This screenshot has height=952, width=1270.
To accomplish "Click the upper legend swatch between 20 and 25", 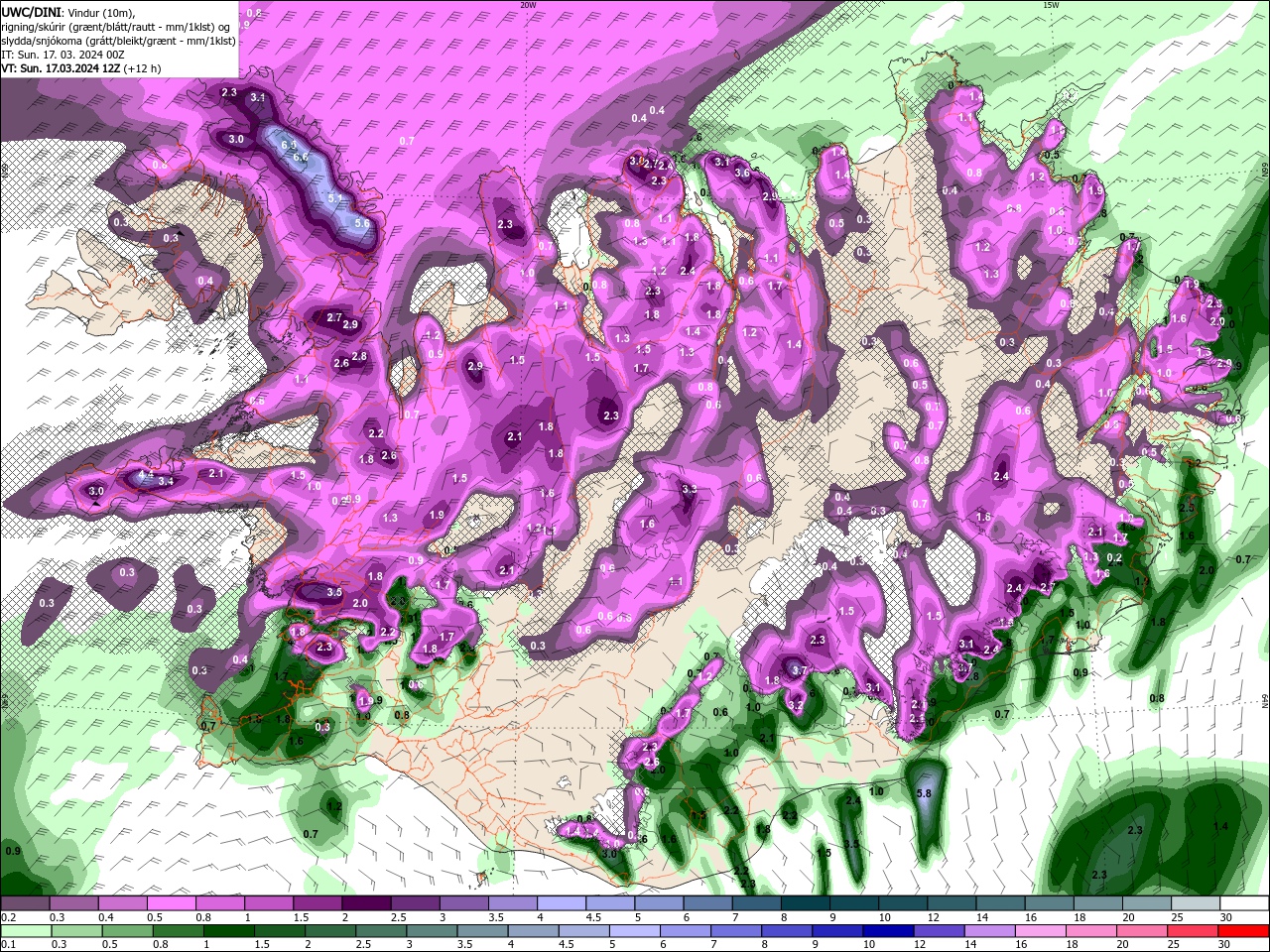I will pyautogui.click(x=1149, y=903).
